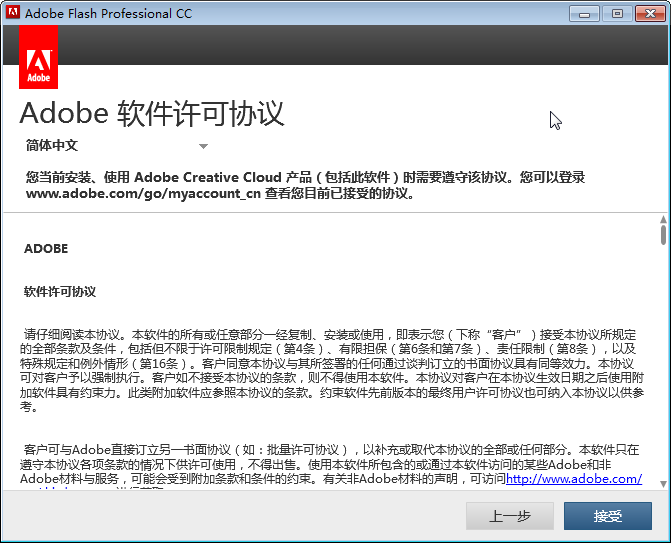The width and height of the screenshot is (671, 543).
Task: Maximize the installer window
Action: [x=617, y=14]
